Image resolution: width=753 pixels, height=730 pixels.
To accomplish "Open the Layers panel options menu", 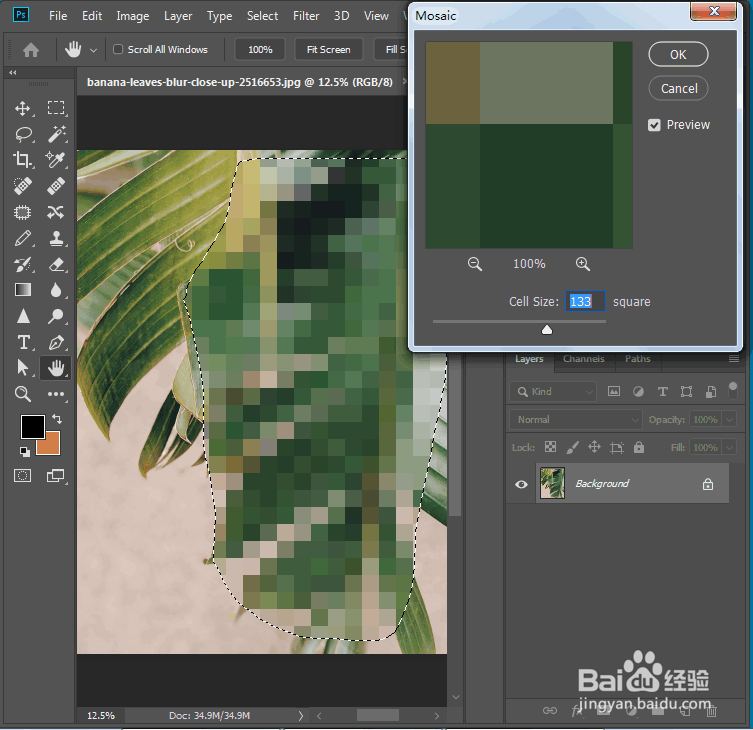I will click(x=733, y=359).
